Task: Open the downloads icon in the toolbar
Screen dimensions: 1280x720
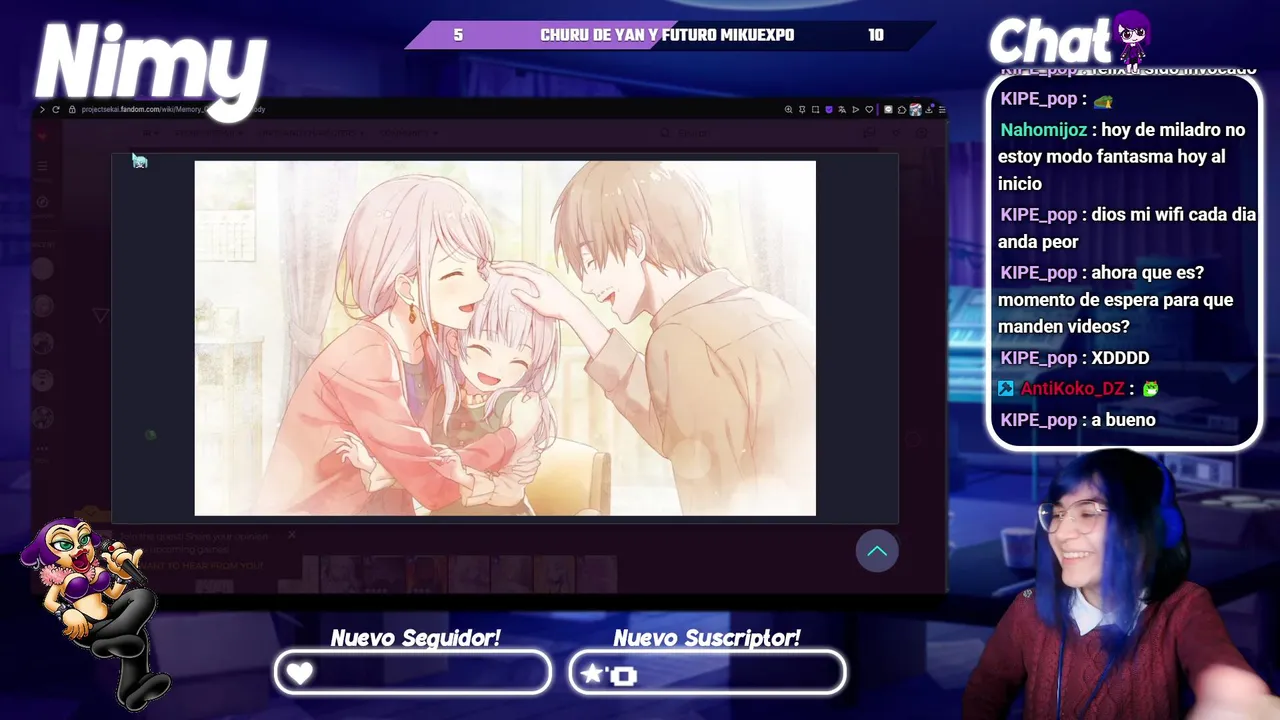Action: pyautogui.click(x=929, y=110)
